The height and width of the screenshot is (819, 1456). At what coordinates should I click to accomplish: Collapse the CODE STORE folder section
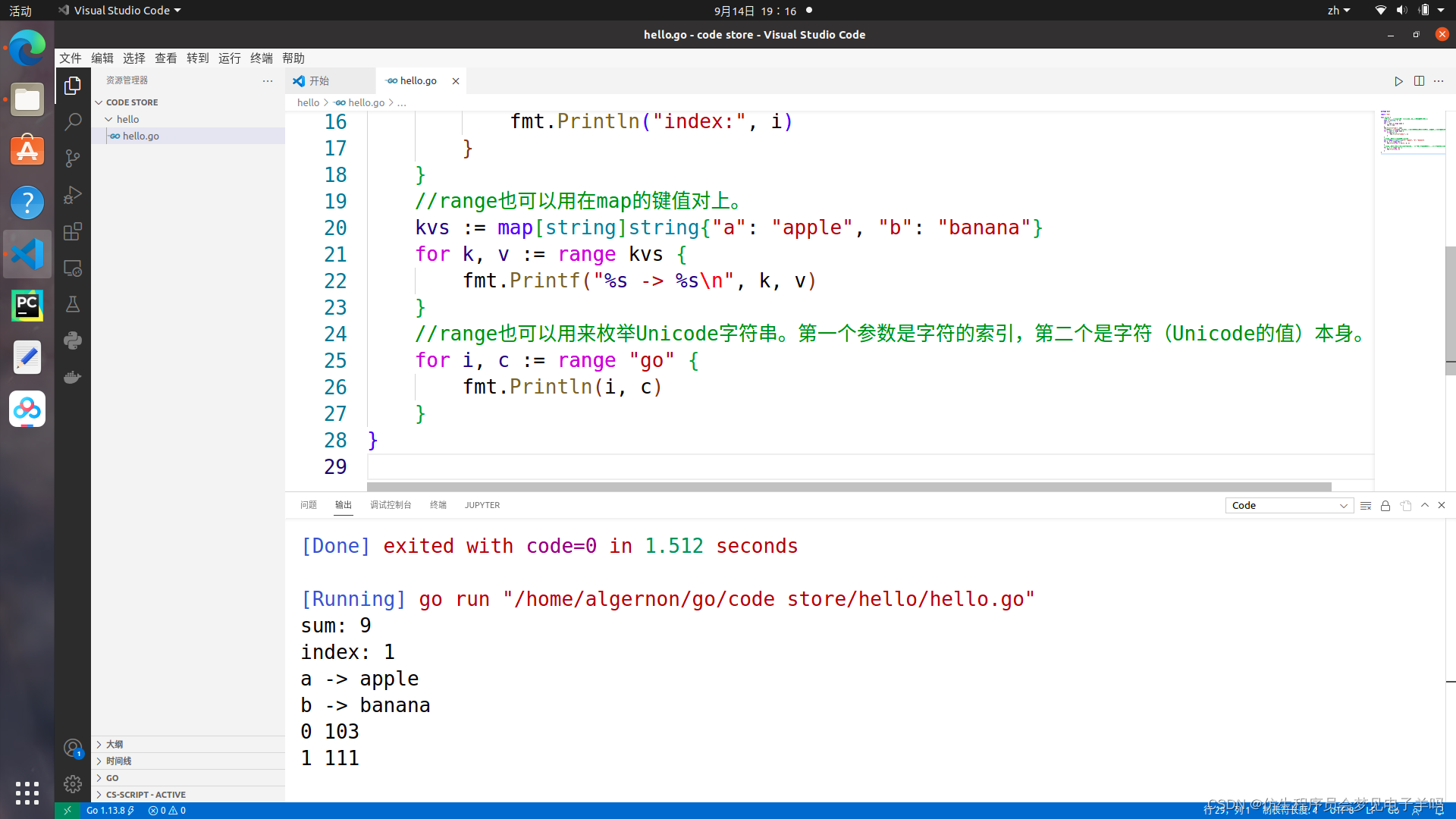click(188, 102)
